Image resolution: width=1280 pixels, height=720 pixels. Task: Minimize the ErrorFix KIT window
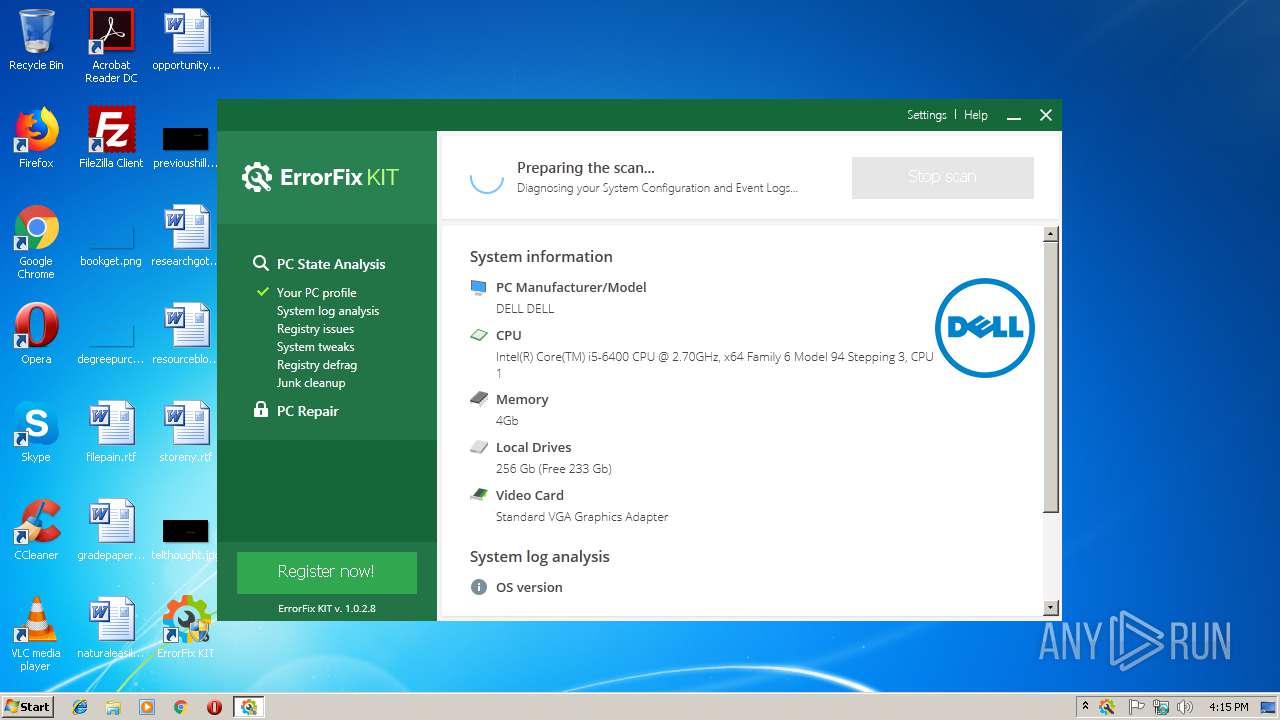tap(1014, 116)
